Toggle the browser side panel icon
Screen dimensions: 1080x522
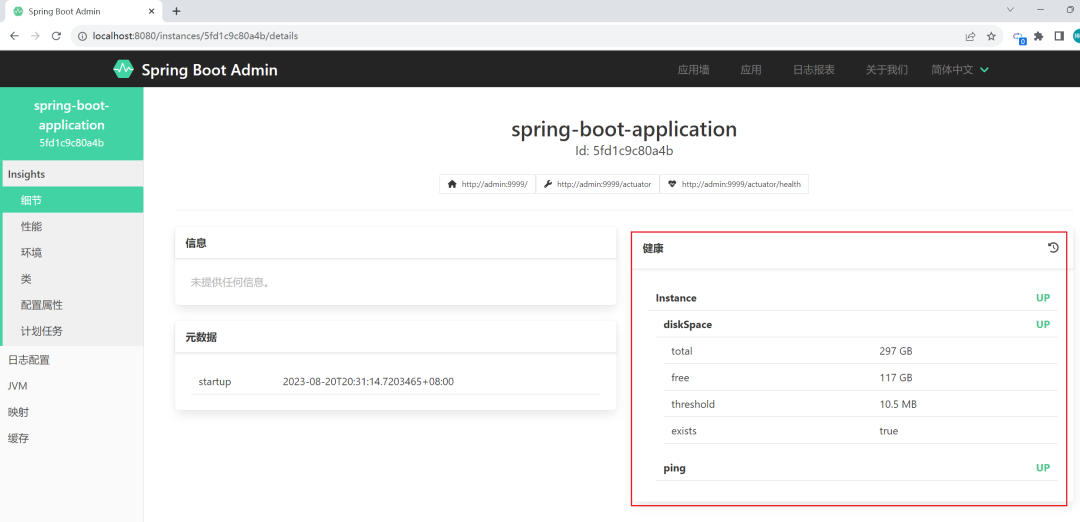1059,36
